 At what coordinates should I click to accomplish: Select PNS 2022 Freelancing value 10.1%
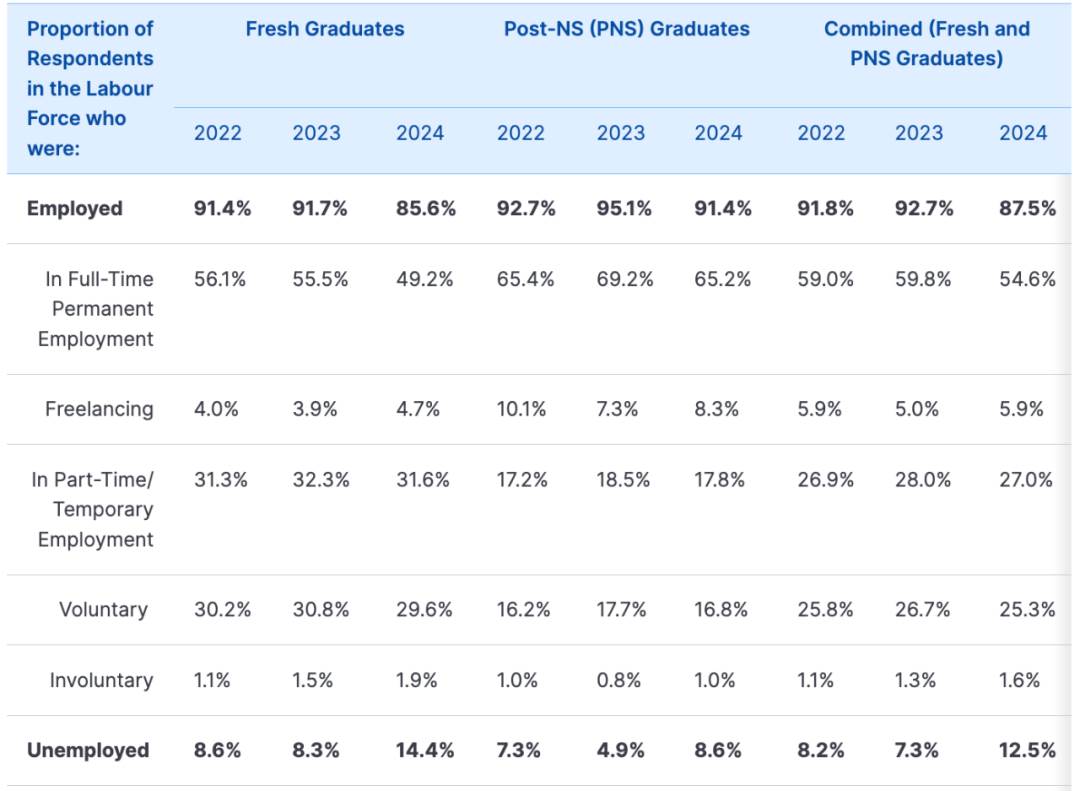click(x=521, y=409)
